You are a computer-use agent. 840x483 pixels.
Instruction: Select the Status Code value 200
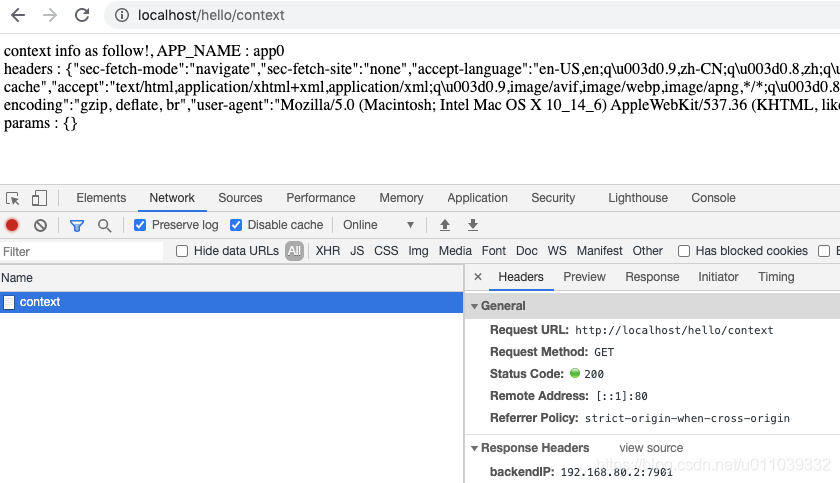594,374
